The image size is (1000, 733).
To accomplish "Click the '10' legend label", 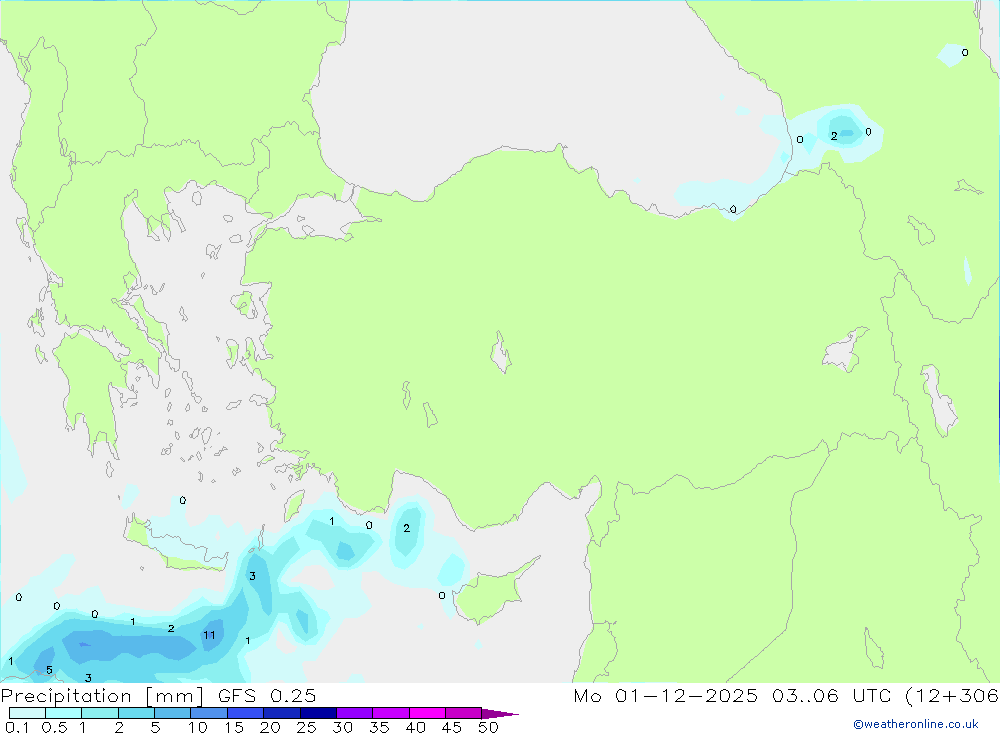I will [197, 727].
